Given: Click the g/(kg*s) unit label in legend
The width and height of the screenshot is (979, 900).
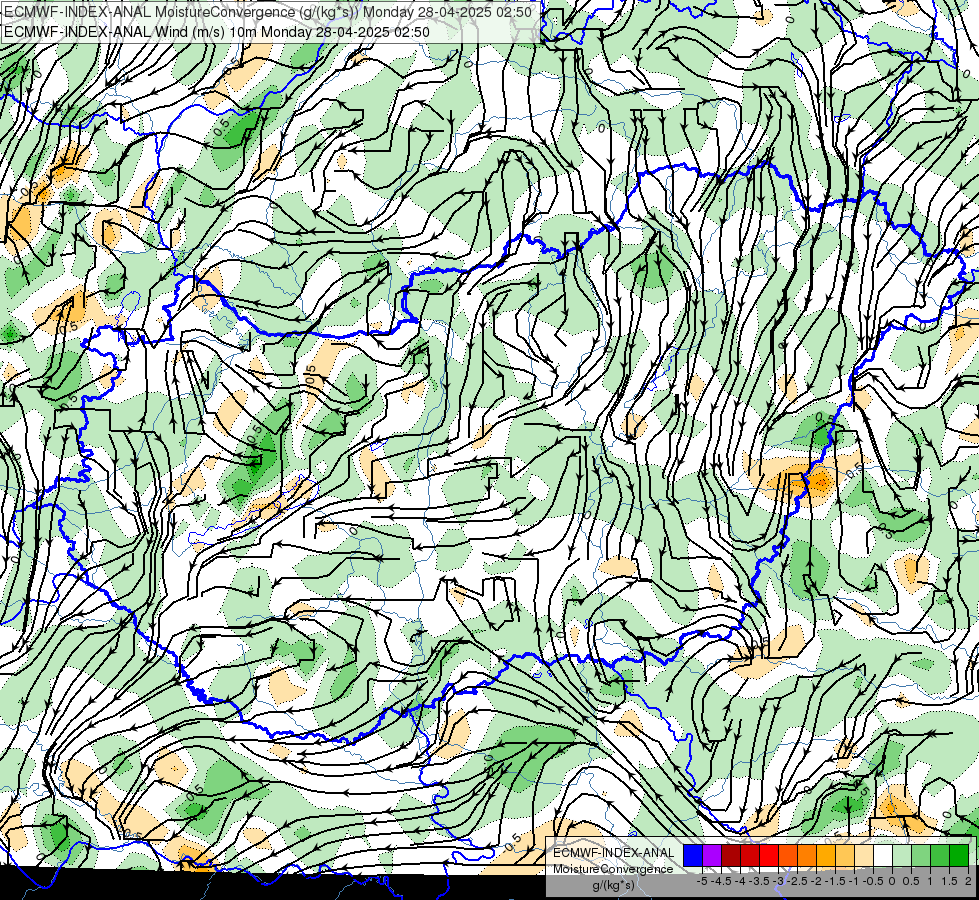Looking at the screenshot, I should point(613,885).
